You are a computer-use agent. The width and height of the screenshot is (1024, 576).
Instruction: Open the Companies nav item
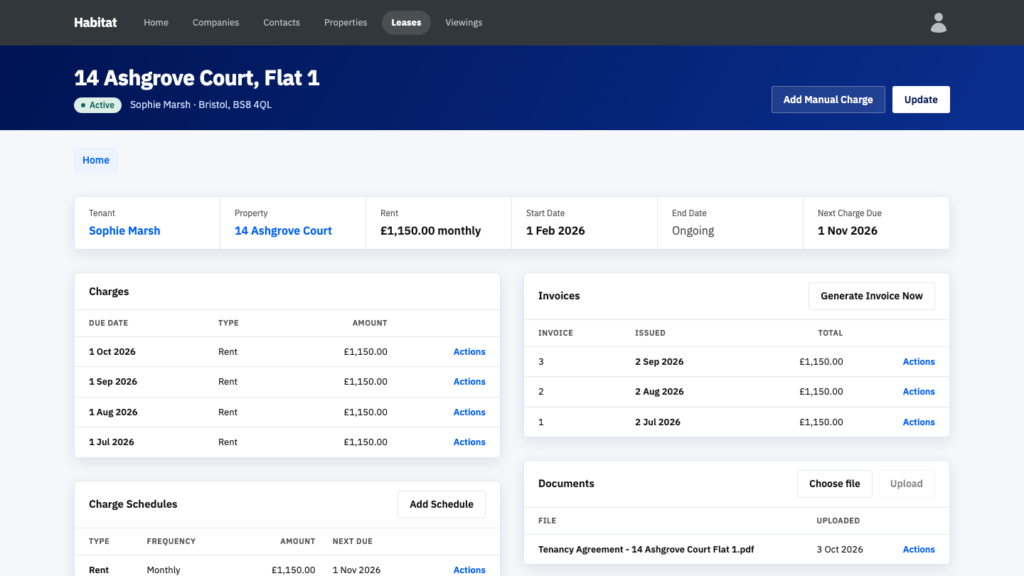(x=216, y=22)
